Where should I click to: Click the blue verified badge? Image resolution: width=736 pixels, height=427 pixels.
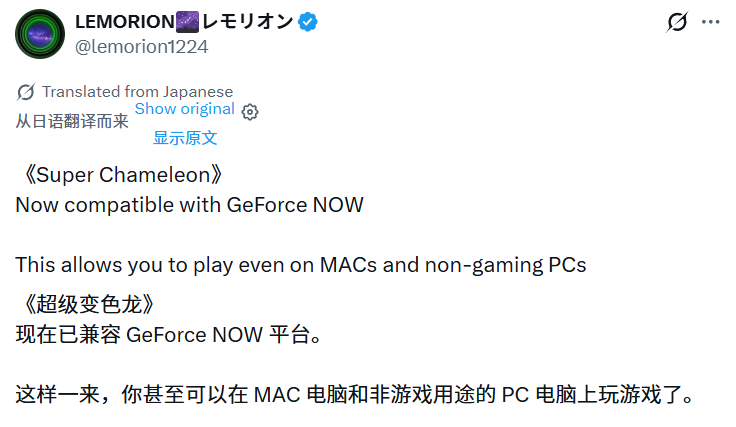308,22
